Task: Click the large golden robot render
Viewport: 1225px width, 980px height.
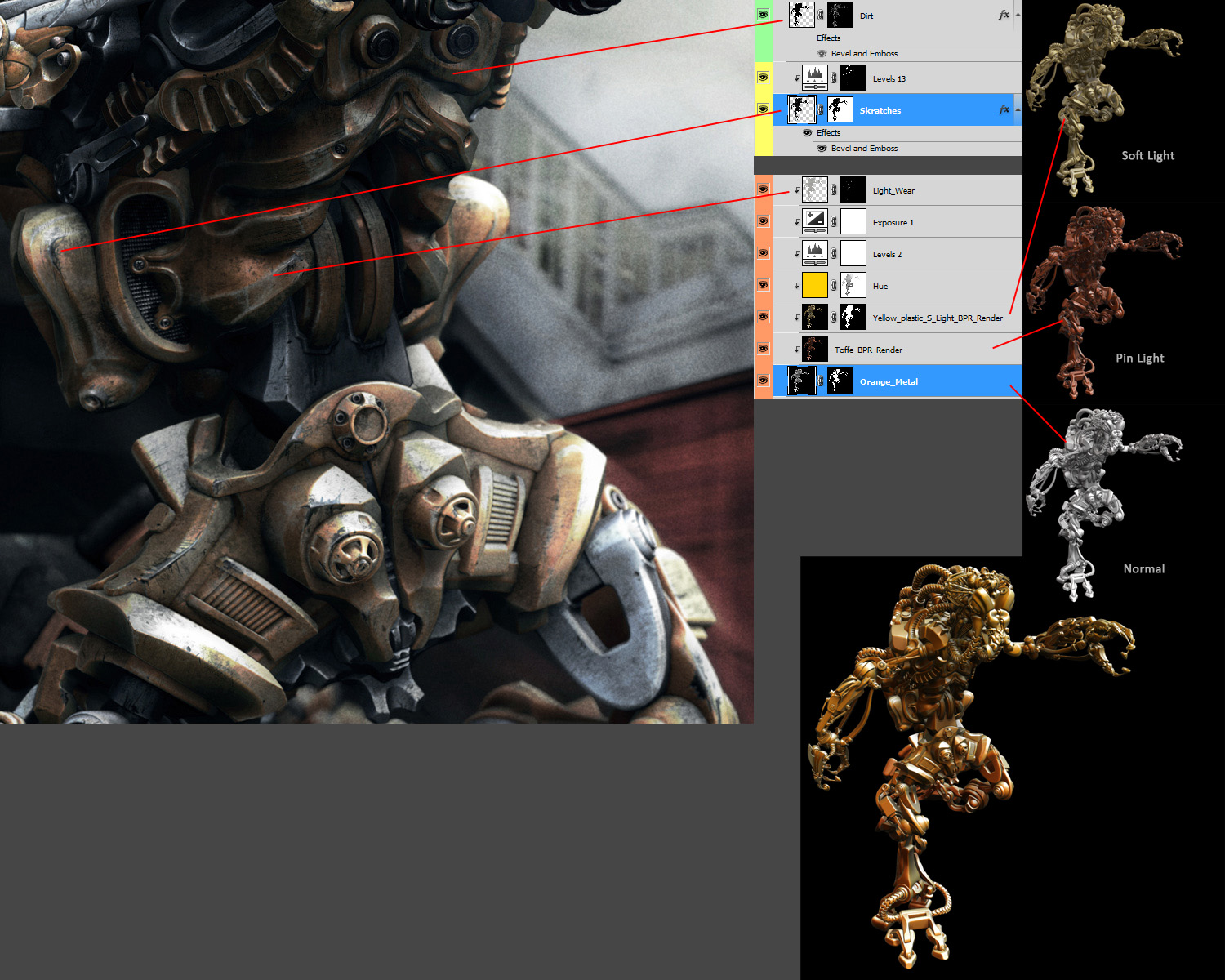Action: 970,765
